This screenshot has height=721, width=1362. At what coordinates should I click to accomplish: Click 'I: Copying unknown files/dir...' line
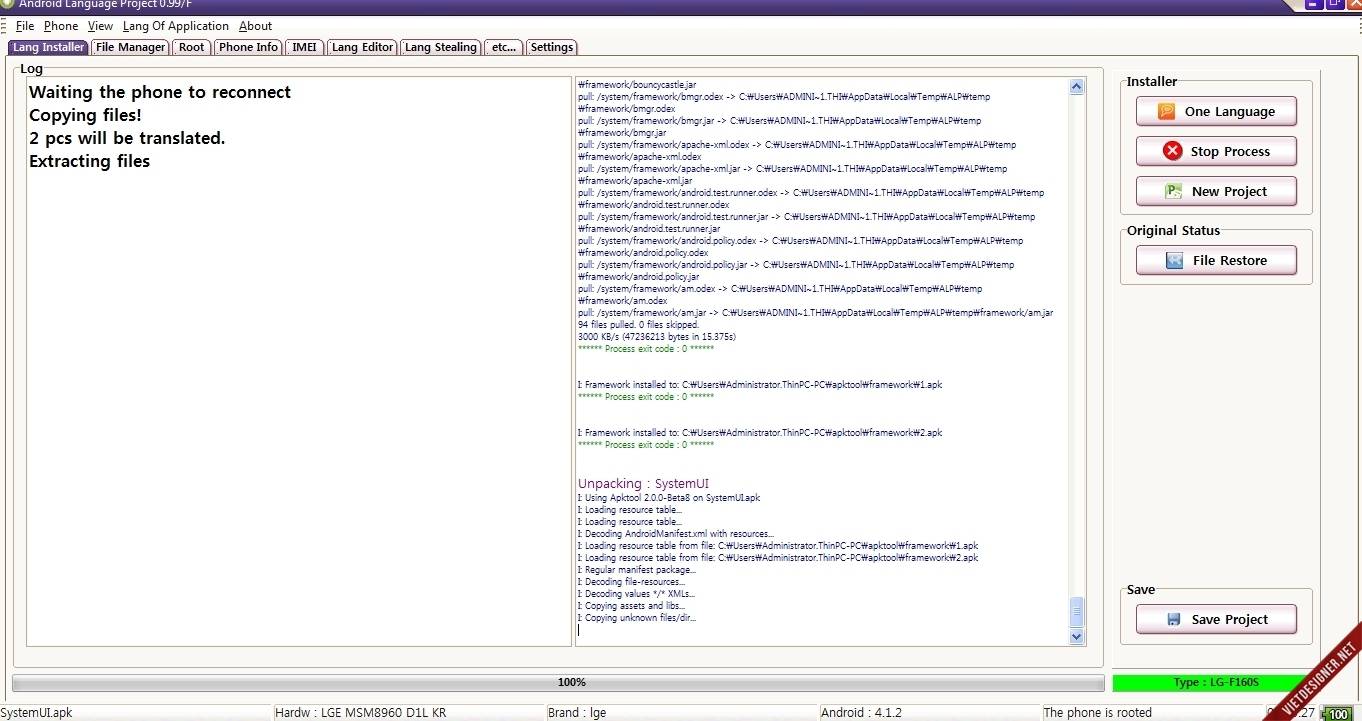pyautogui.click(x=636, y=618)
